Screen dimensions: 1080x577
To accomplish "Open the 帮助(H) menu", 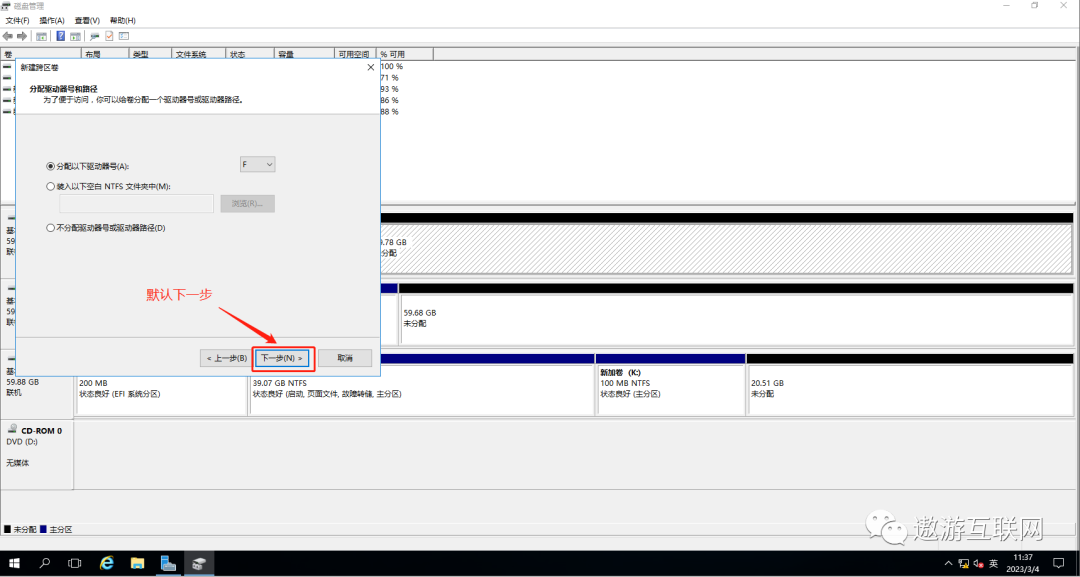I will click(123, 21).
